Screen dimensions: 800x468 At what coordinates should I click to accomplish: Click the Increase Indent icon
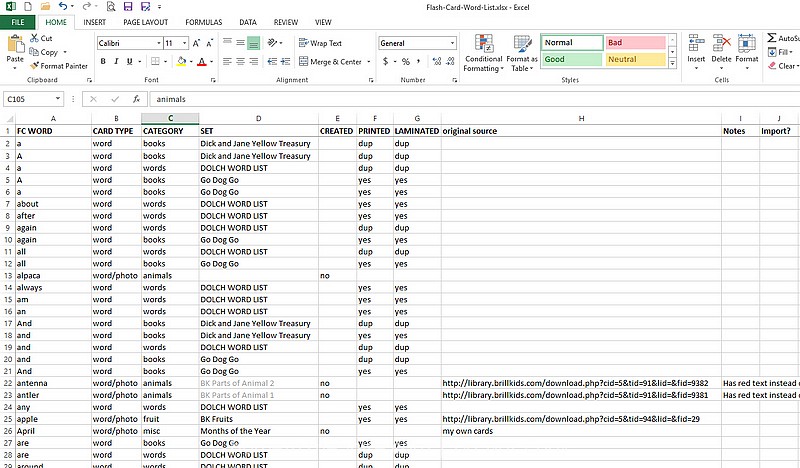coord(285,62)
